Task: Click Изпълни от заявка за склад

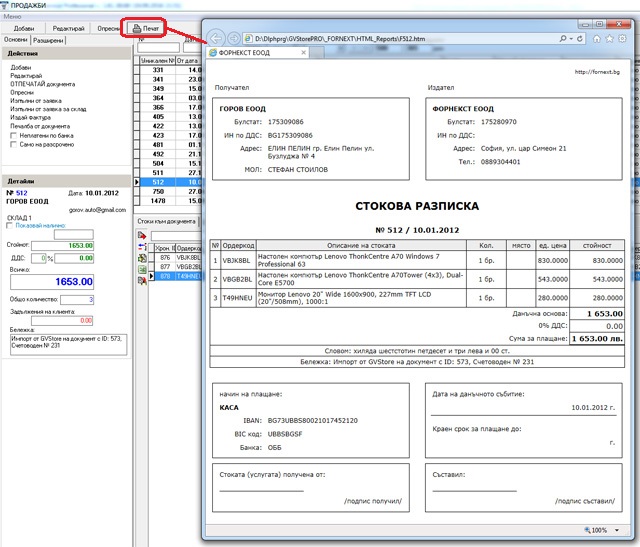Action: click(48, 109)
